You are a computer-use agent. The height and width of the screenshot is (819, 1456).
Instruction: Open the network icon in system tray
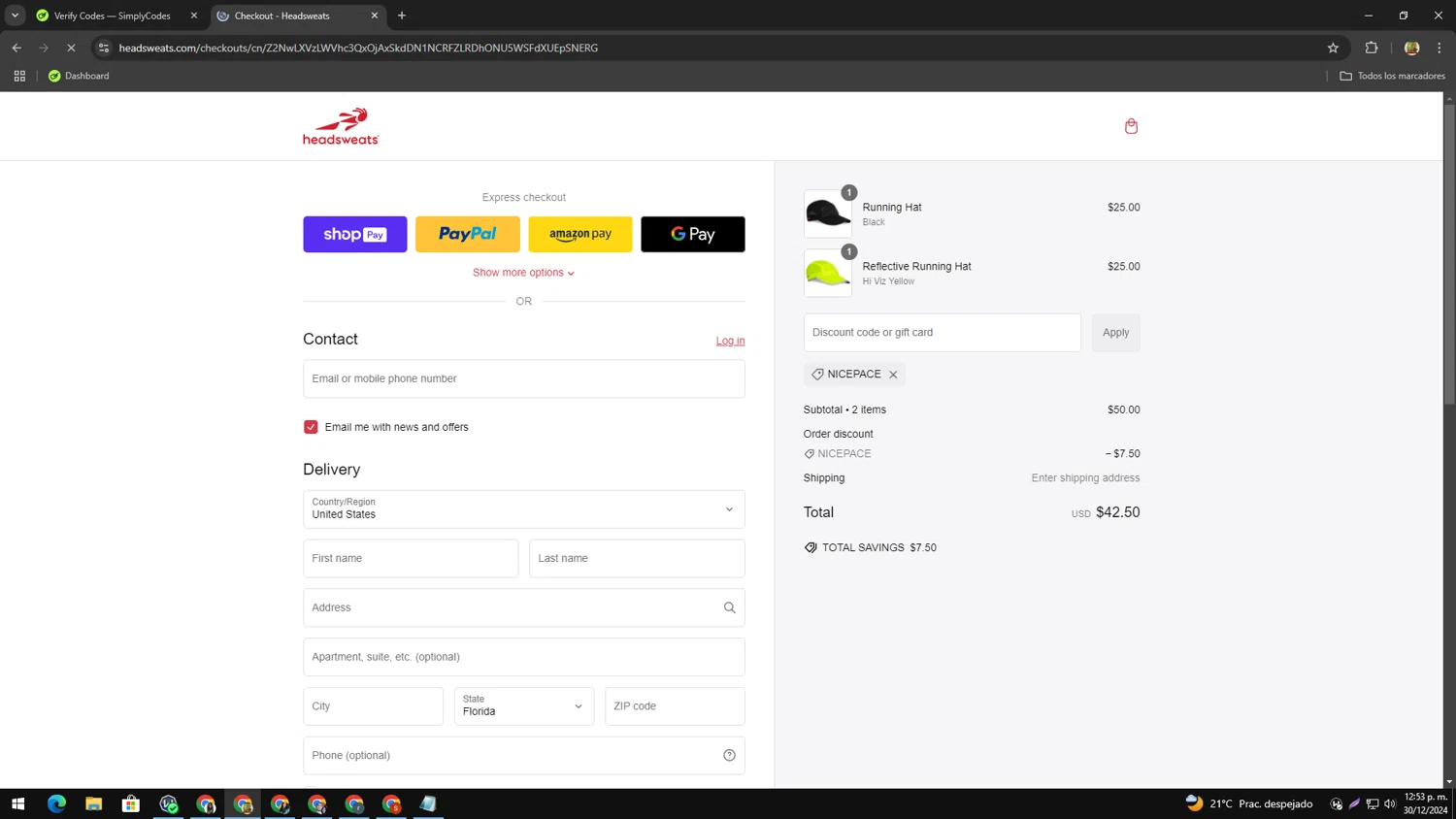1373,803
